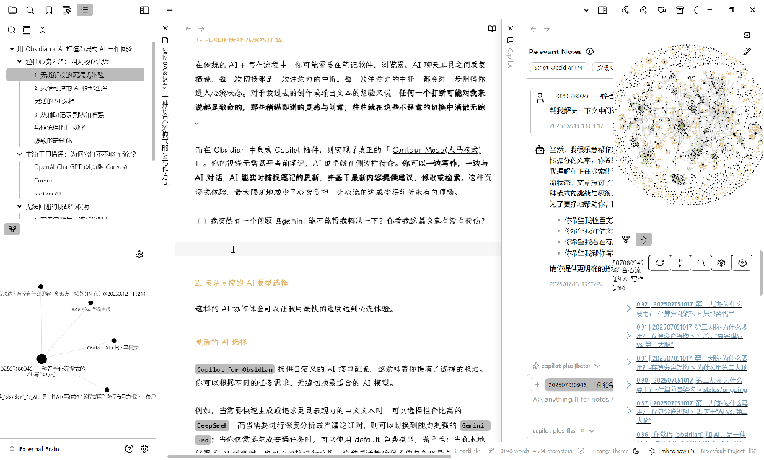Open the file explorer tab icon
764x460 pixels.
(x=13, y=10)
